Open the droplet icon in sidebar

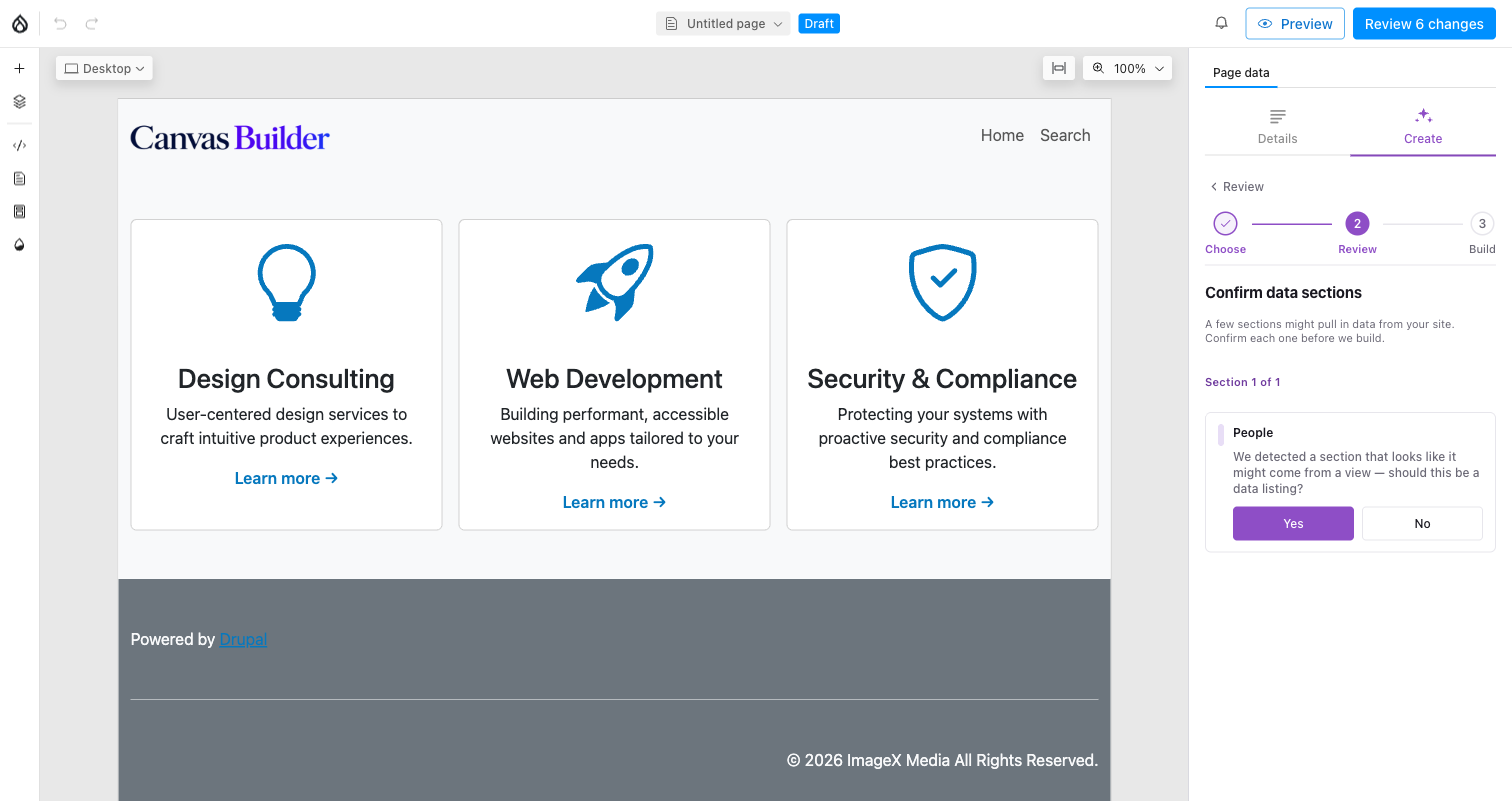(x=19, y=245)
